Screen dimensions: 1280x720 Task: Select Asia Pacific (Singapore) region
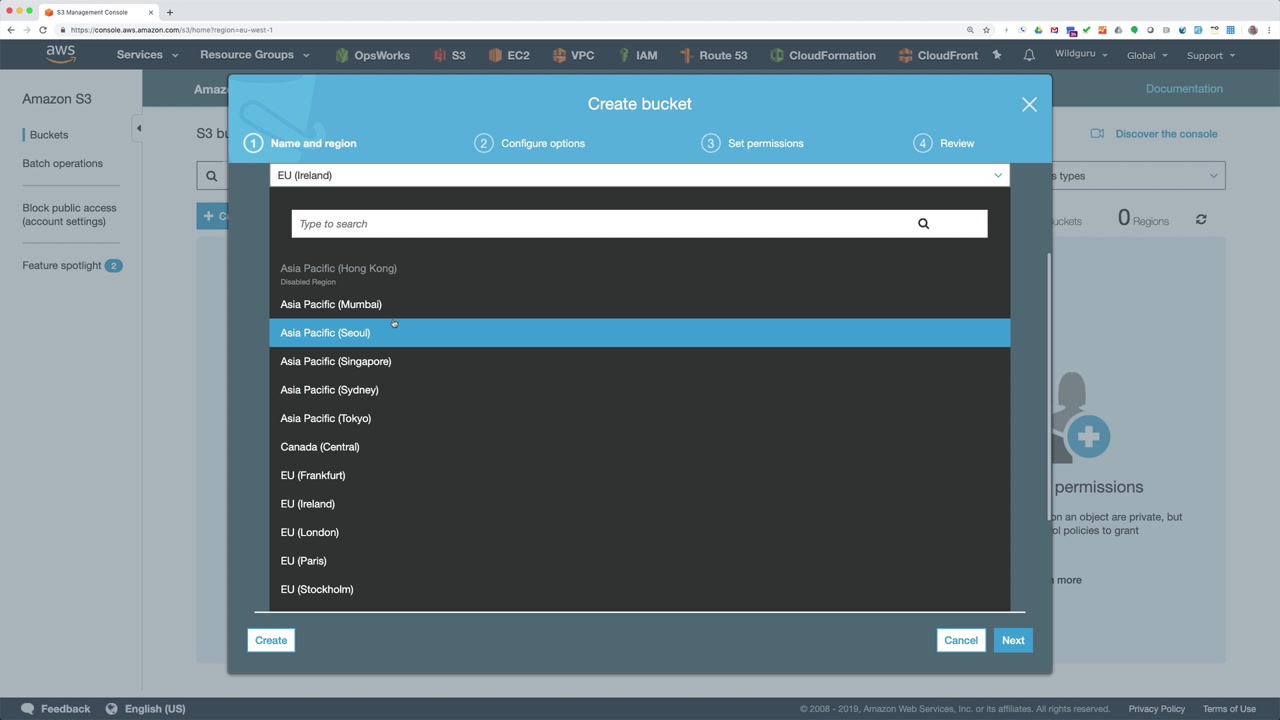[639, 361]
